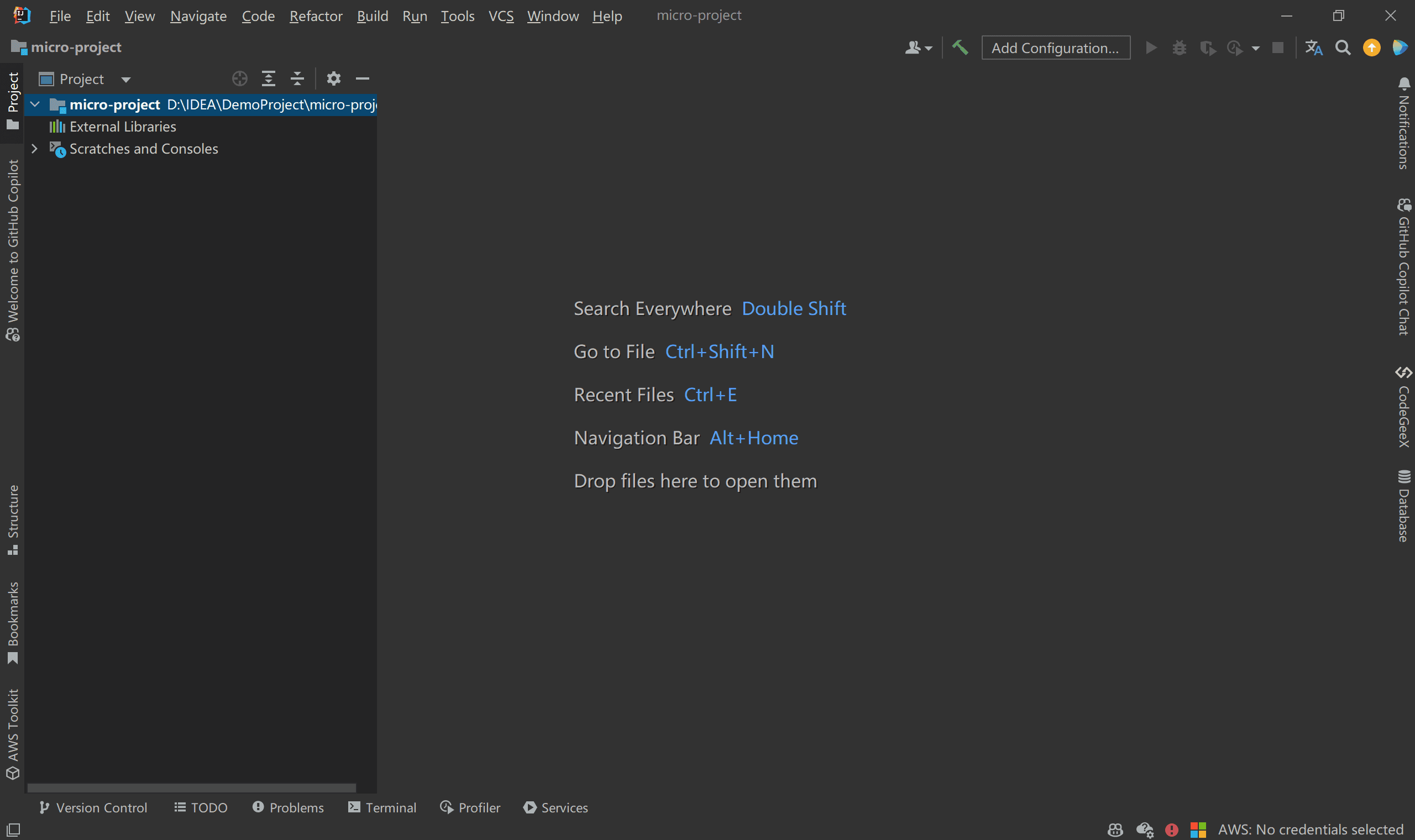Open the VCS menu

coord(501,16)
